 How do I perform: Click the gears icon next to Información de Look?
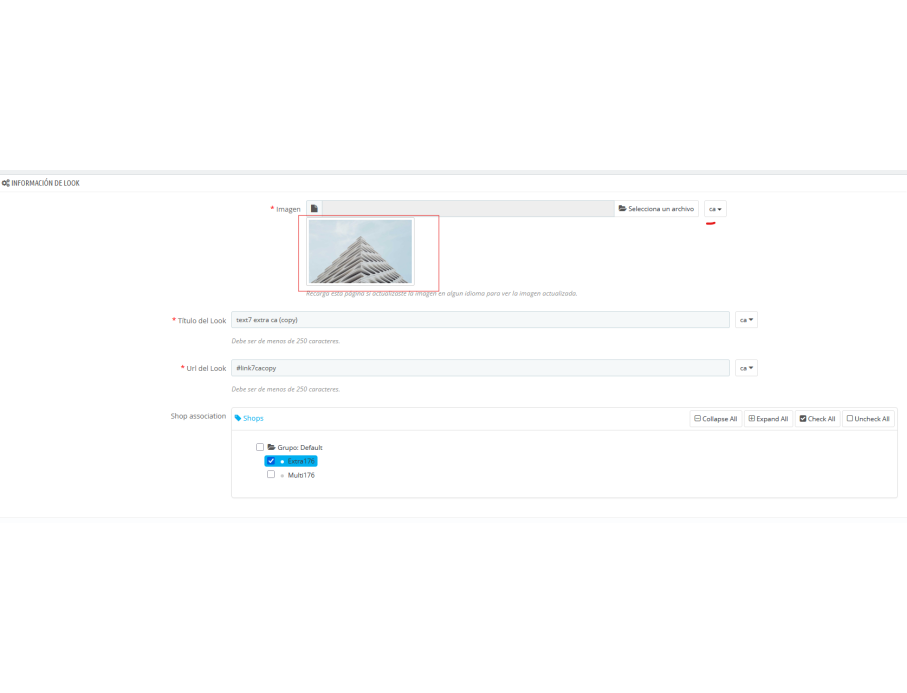pyautogui.click(x=6, y=183)
